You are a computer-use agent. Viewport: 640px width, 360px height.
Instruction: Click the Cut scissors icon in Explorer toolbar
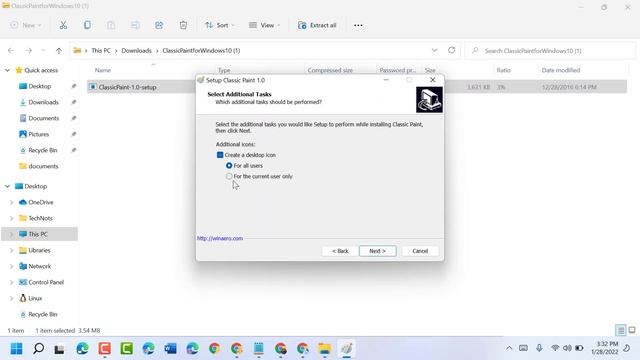[63, 25]
